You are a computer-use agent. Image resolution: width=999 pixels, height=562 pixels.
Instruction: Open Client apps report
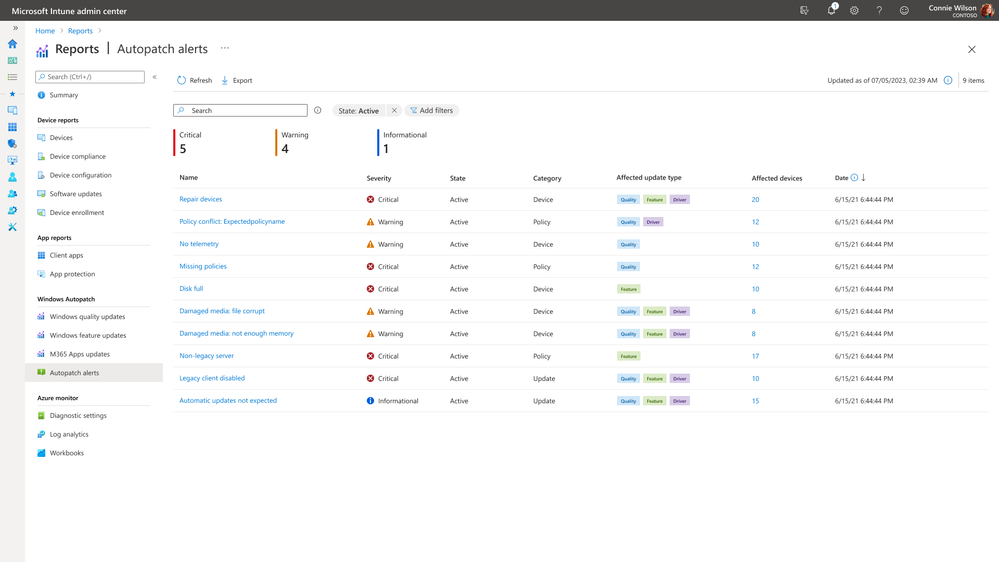click(66, 256)
